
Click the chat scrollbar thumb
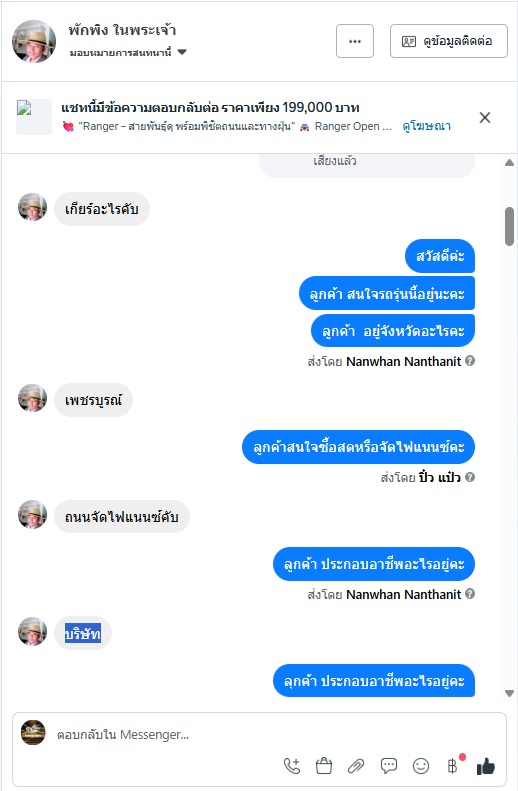[509, 226]
